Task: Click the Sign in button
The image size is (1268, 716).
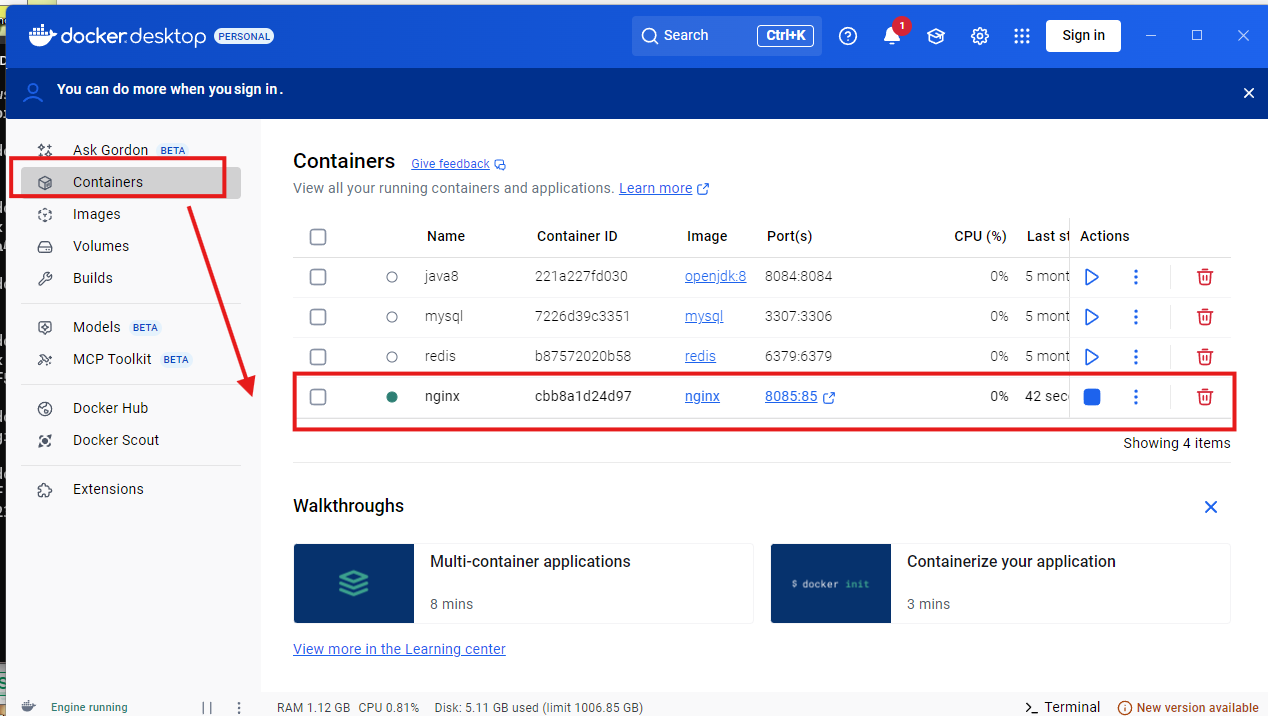Action: (x=1083, y=36)
